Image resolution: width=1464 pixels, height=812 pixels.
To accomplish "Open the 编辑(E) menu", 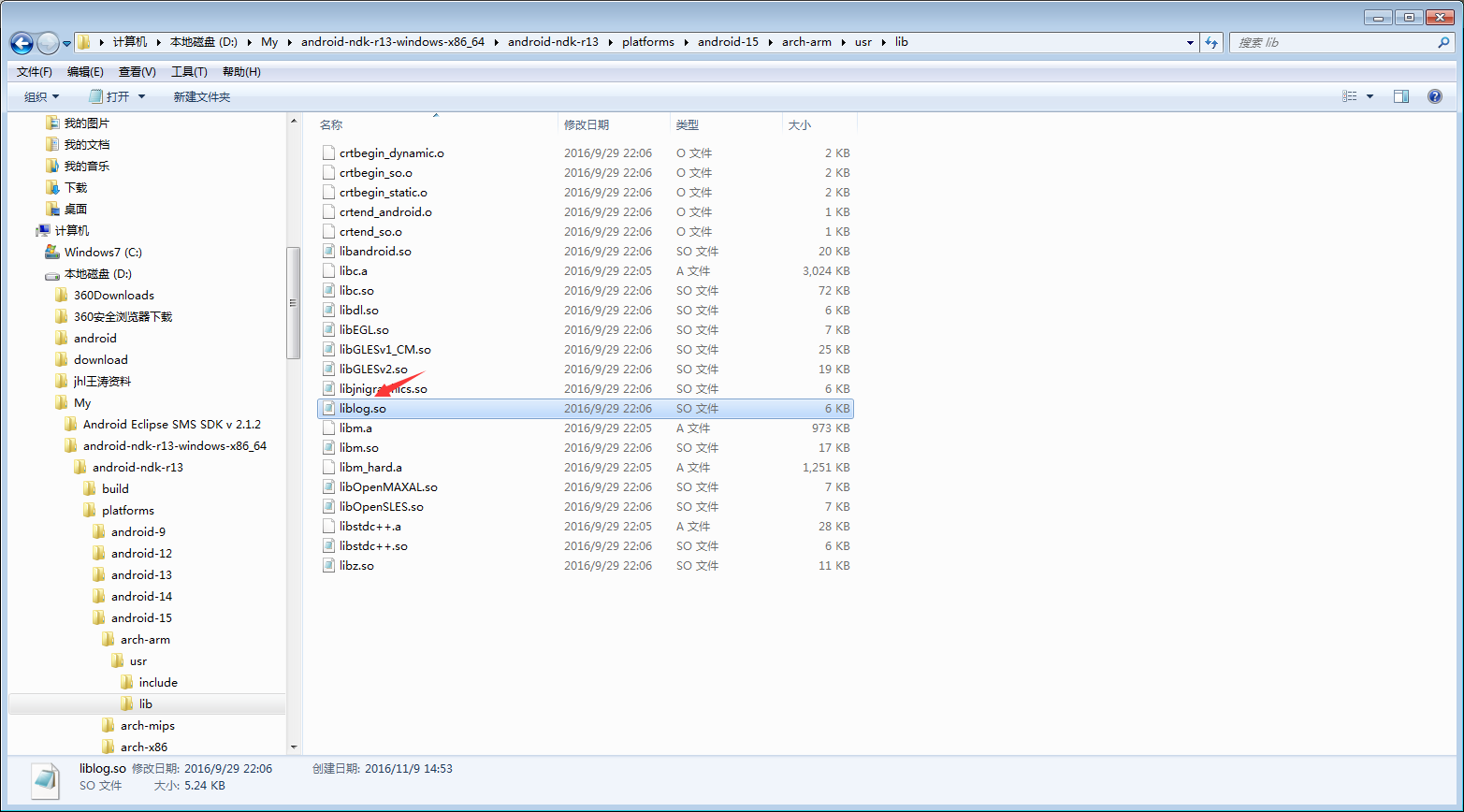I will [85, 72].
